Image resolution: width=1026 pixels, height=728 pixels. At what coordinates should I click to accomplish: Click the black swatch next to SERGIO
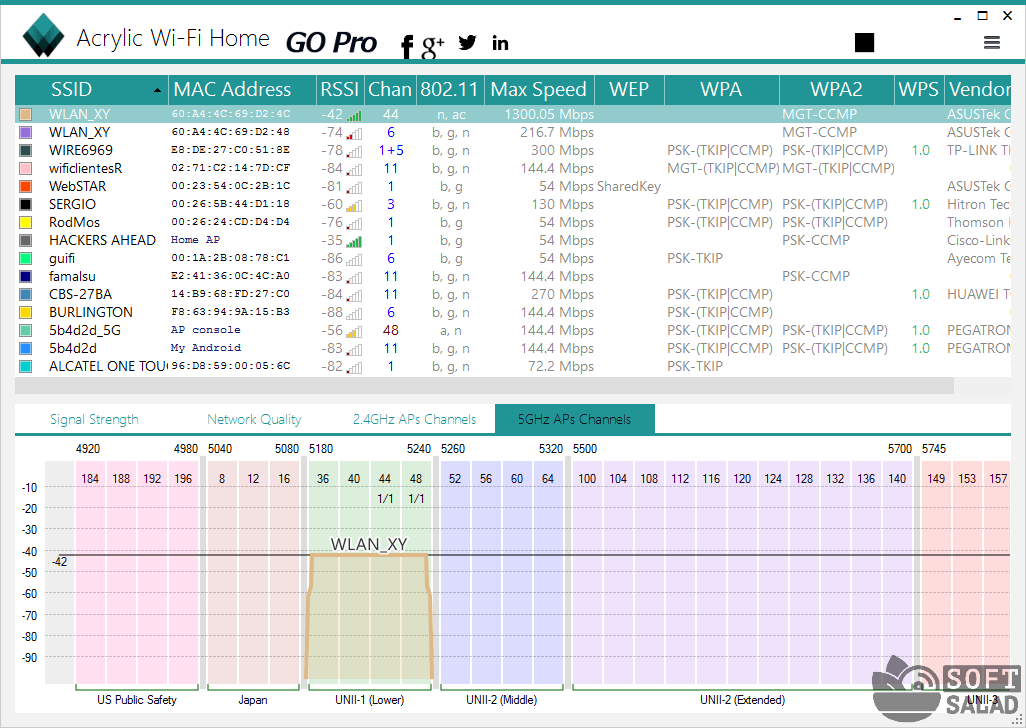click(26, 204)
